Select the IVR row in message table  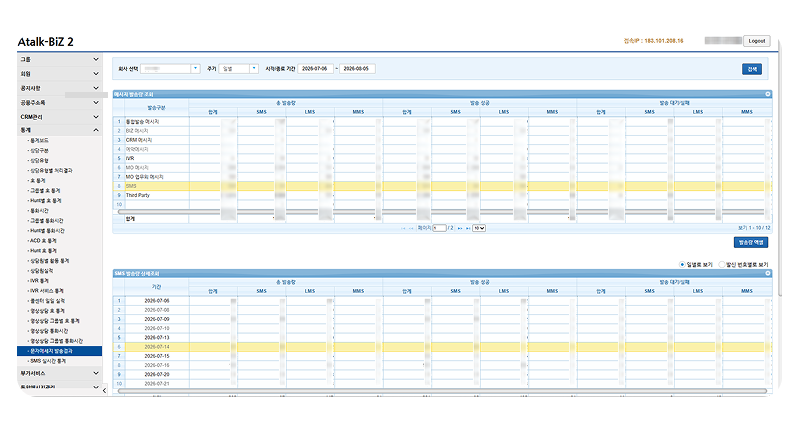click(442, 158)
